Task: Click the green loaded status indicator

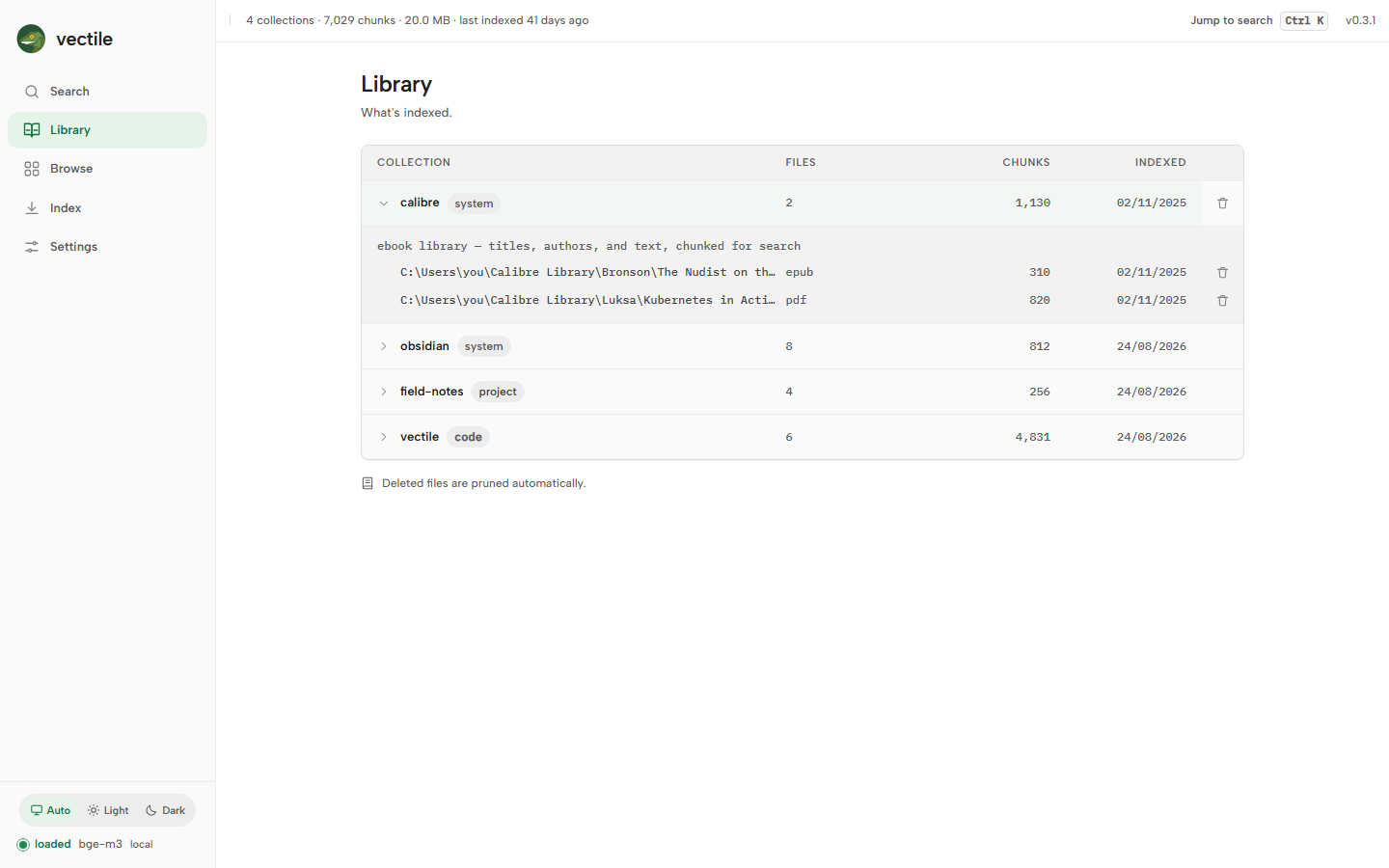Action: [23, 845]
